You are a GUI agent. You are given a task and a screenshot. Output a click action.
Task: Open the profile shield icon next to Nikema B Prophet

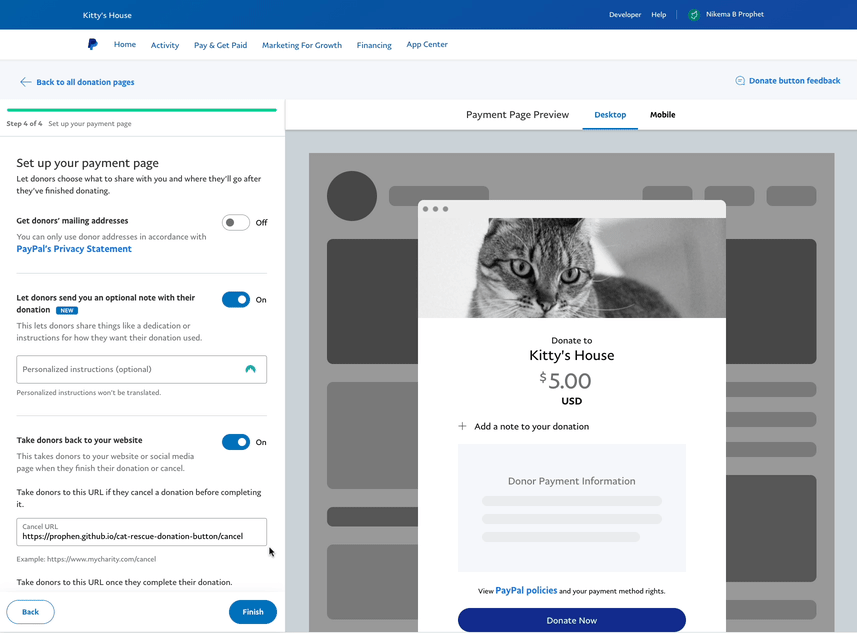694,15
